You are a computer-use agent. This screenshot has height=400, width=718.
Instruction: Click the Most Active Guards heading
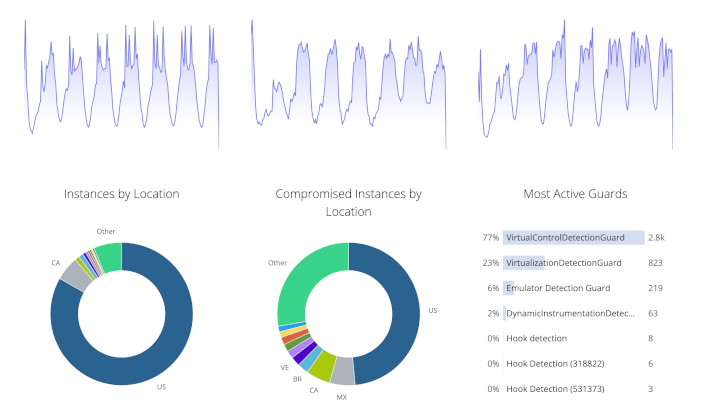[575, 194]
